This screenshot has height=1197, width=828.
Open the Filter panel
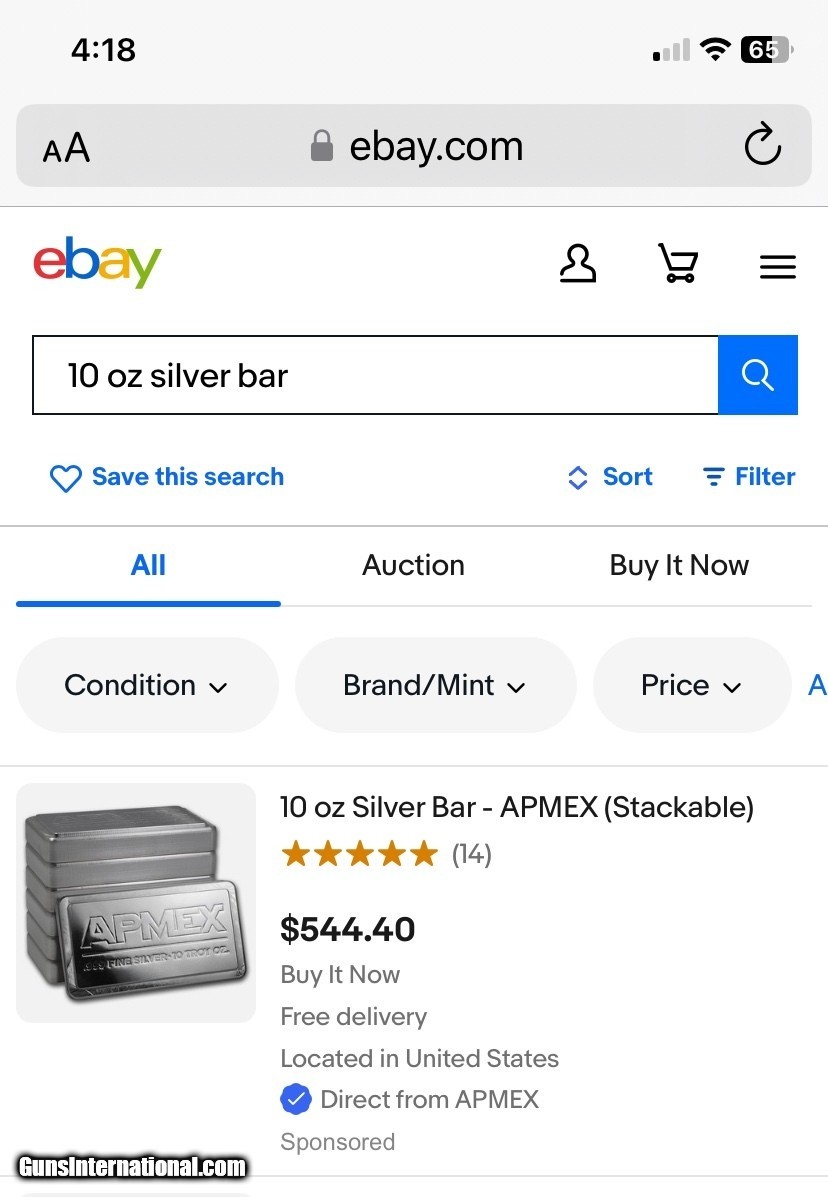click(x=749, y=477)
